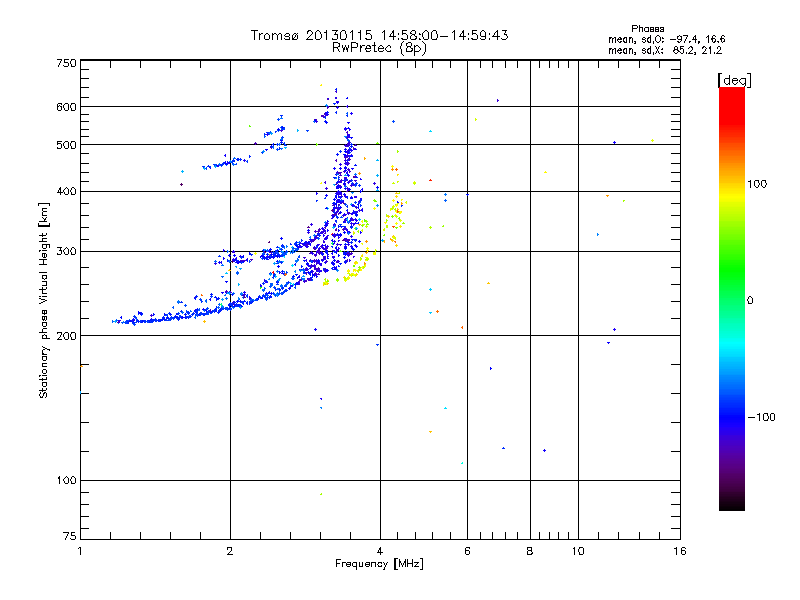
Task: Click the y-axis tick label '200'
Action: (x=66, y=336)
